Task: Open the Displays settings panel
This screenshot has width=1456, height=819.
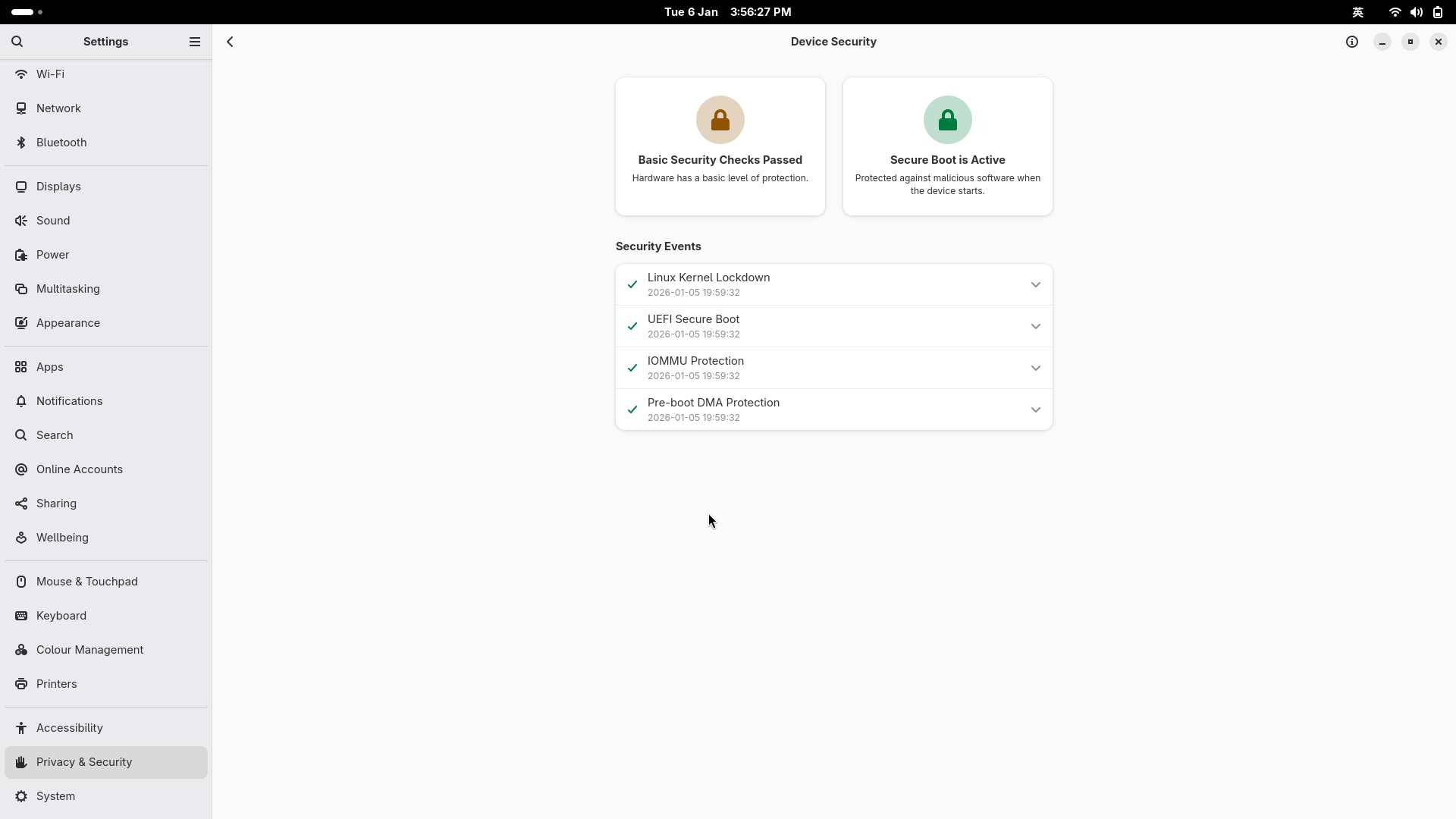Action: [x=58, y=187]
